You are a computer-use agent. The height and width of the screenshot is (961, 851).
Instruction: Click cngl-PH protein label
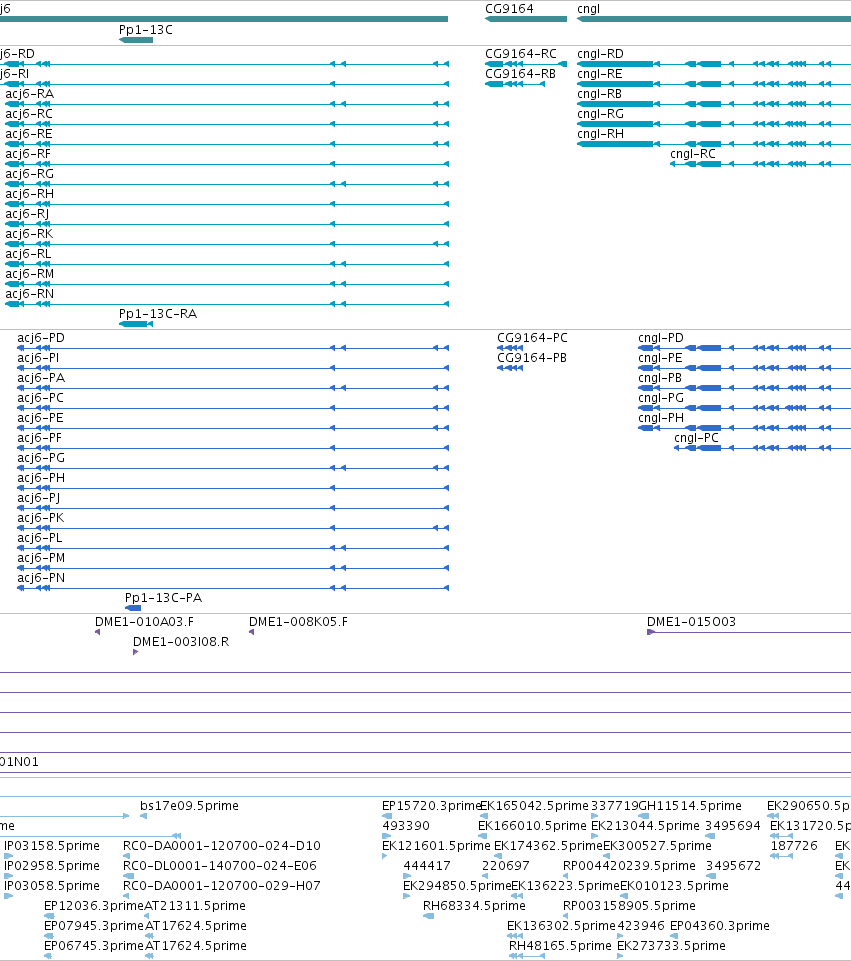click(661, 418)
